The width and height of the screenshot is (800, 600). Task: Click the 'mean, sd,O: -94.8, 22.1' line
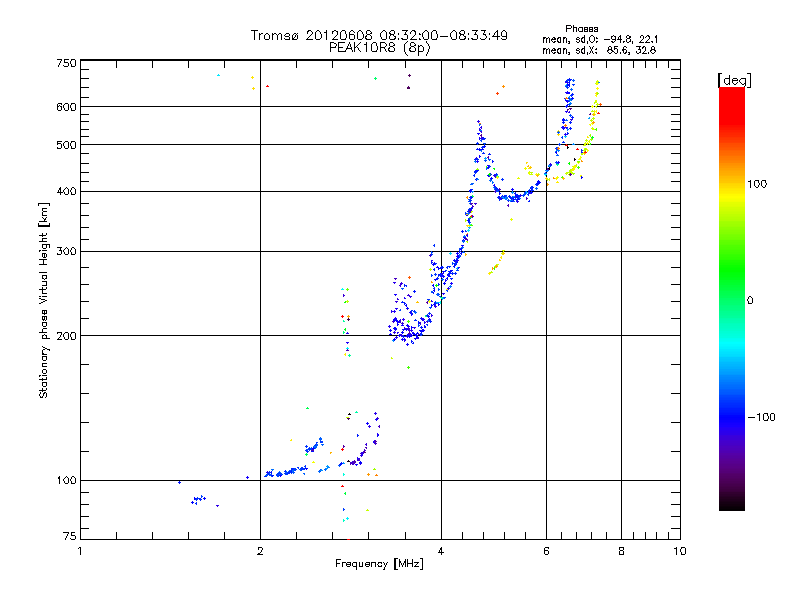click(600, 39)
